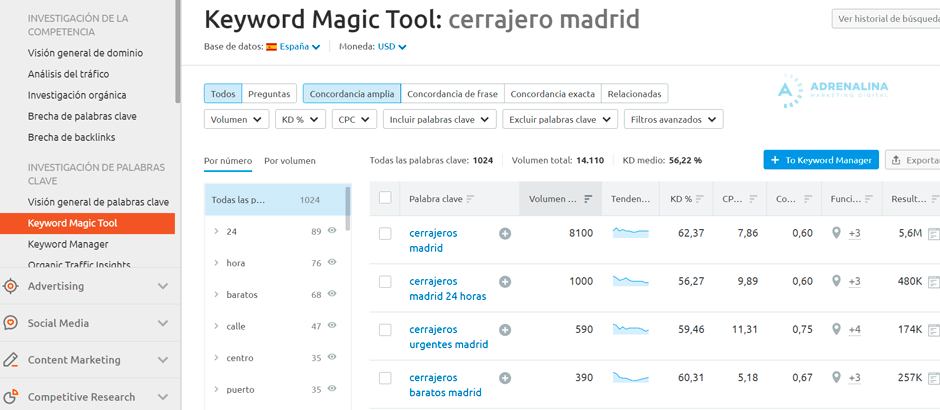This screenshot has height=410, width=940.
Task: Open the Volumen filter dropdown
Action: click(x=237, y=119)
